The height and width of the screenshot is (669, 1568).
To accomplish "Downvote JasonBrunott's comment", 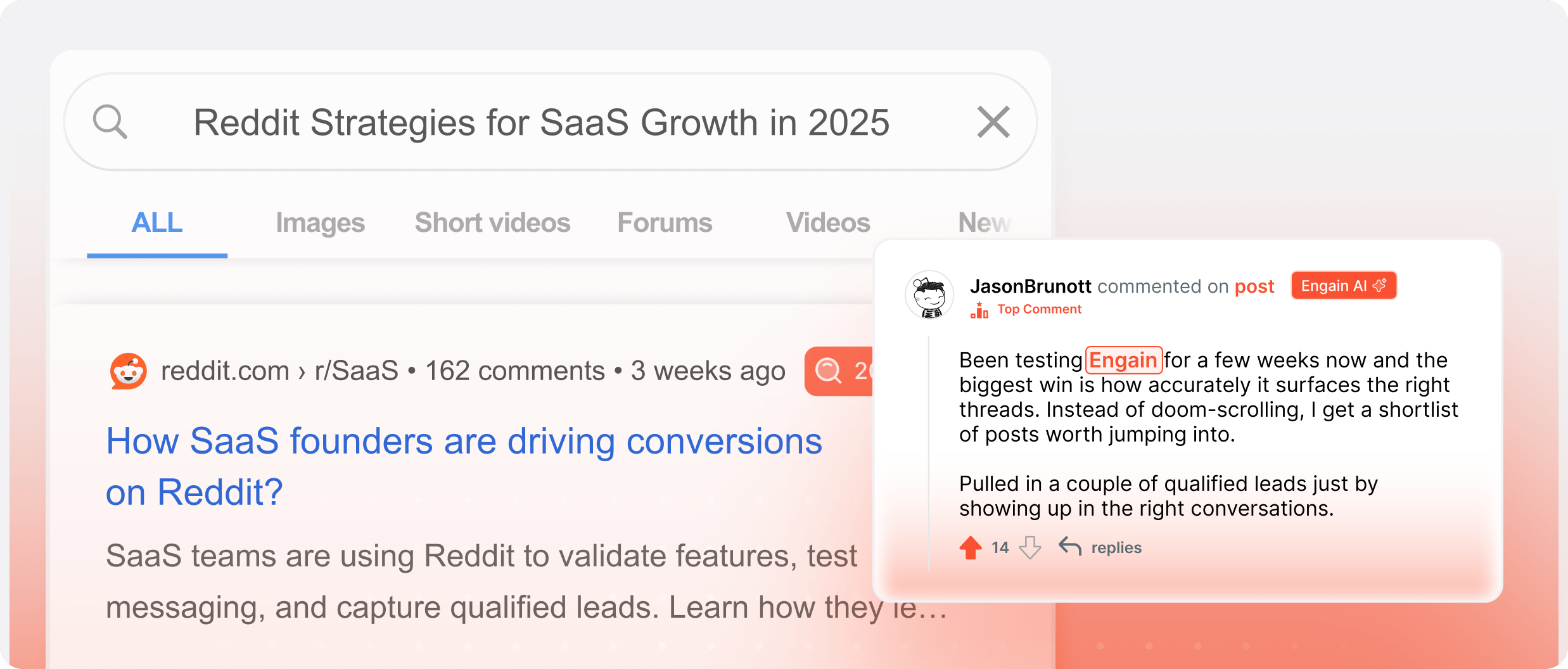I will (x=1029, y=547).
